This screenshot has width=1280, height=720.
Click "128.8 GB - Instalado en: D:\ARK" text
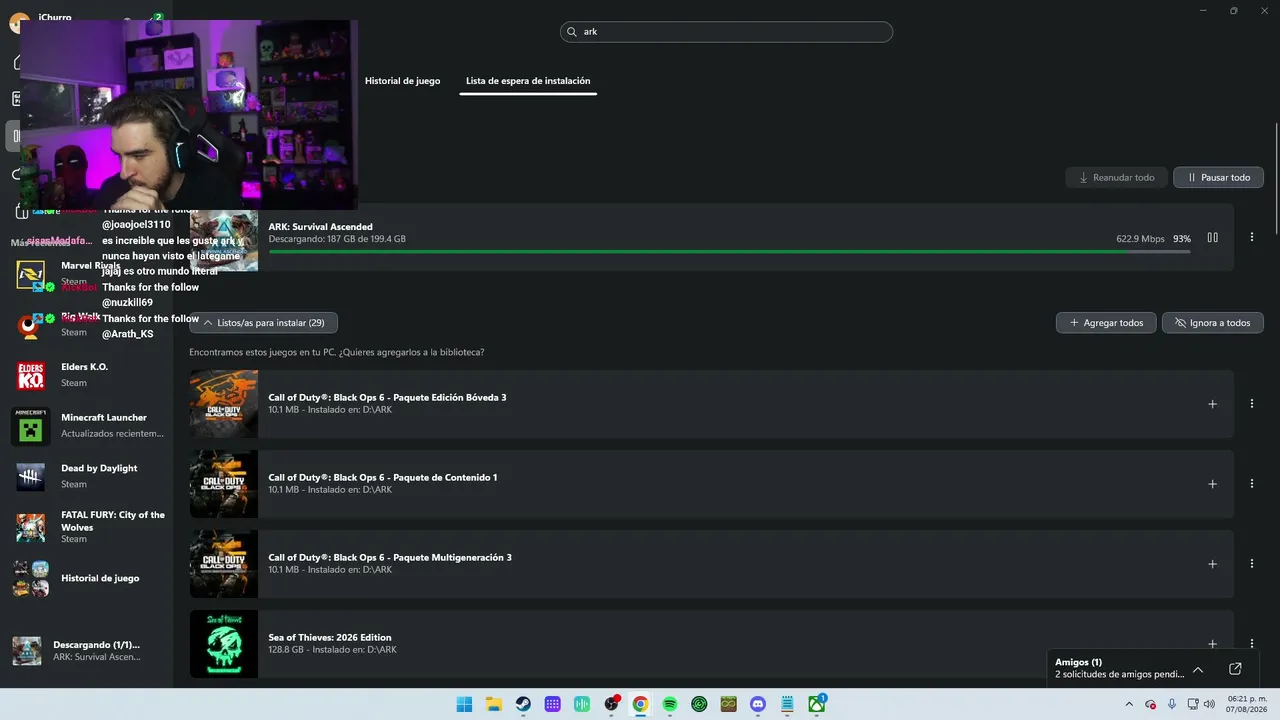[x=333, y=650]
